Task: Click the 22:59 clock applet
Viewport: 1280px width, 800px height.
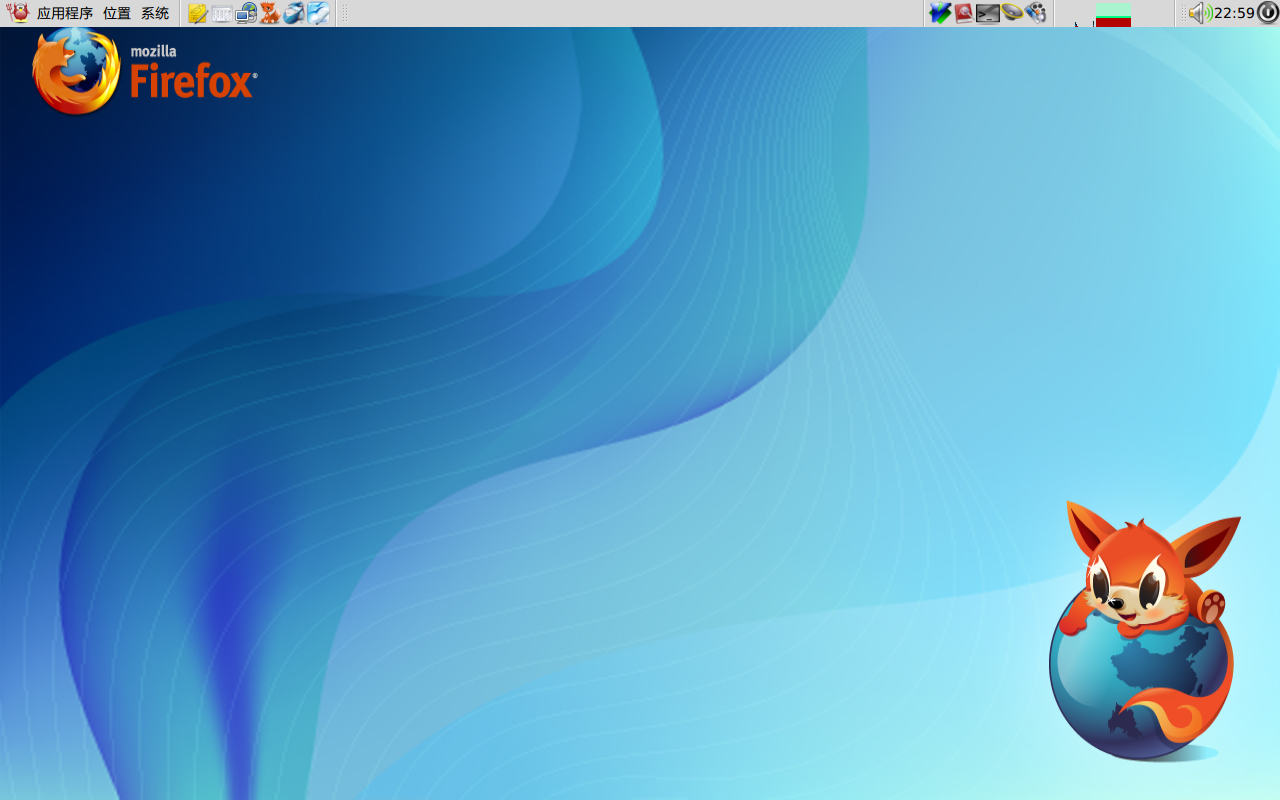Action: [1234, 13]
